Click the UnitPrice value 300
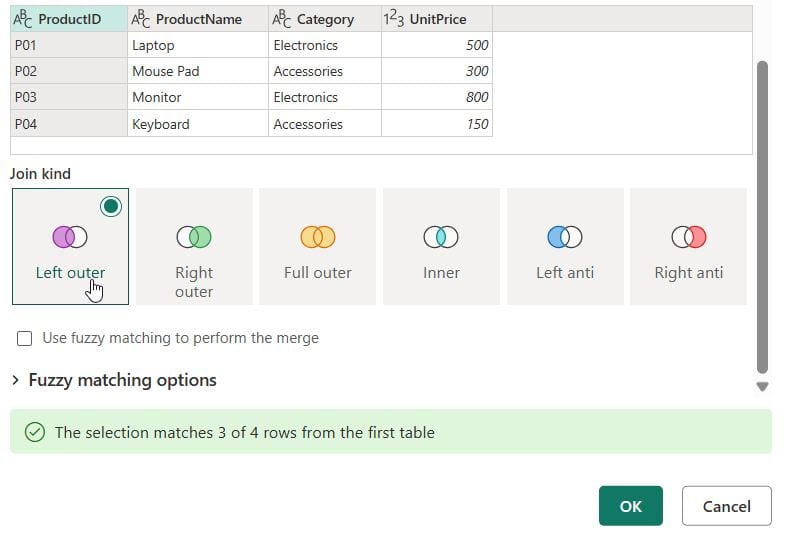Screen dimensions: 797x542 (x=437, y=71)
